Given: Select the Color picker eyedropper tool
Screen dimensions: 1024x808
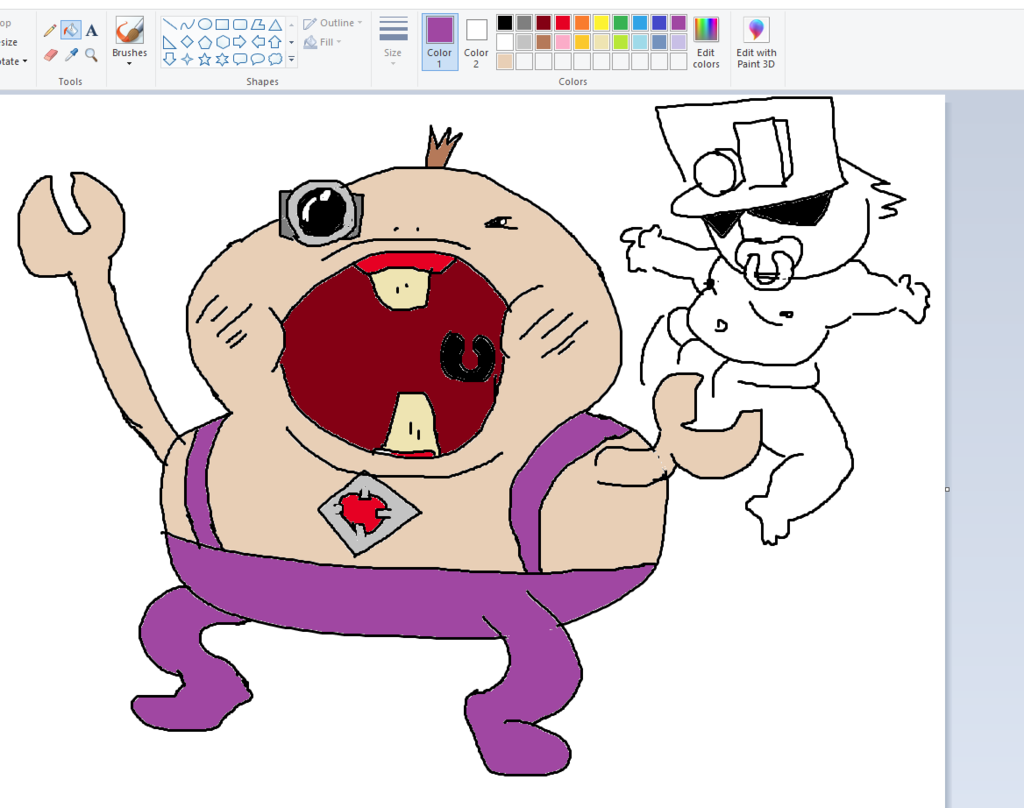Looking at the screenshot, I should pyautogui.click(x=71, y=55).
